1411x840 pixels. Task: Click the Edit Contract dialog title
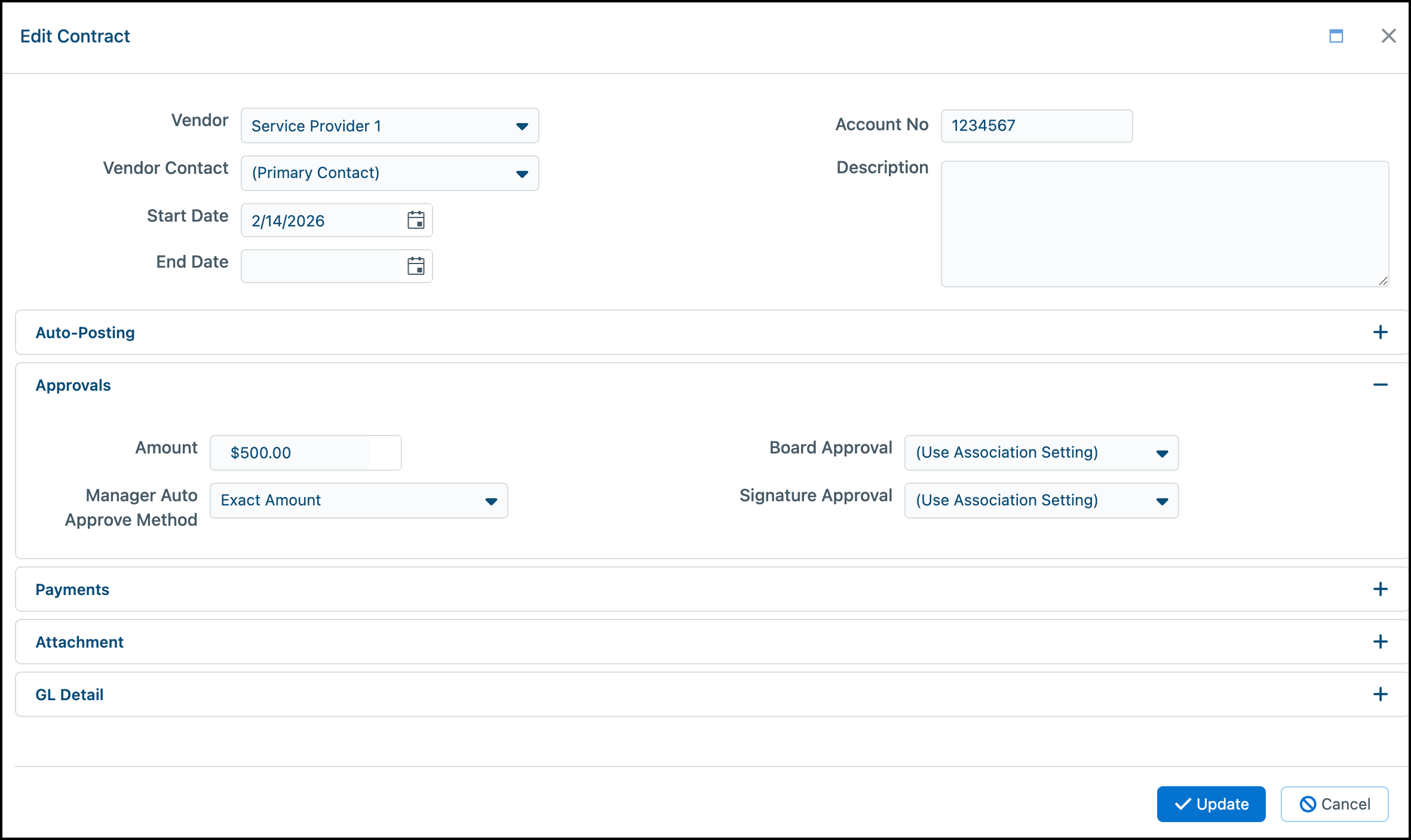75,36
